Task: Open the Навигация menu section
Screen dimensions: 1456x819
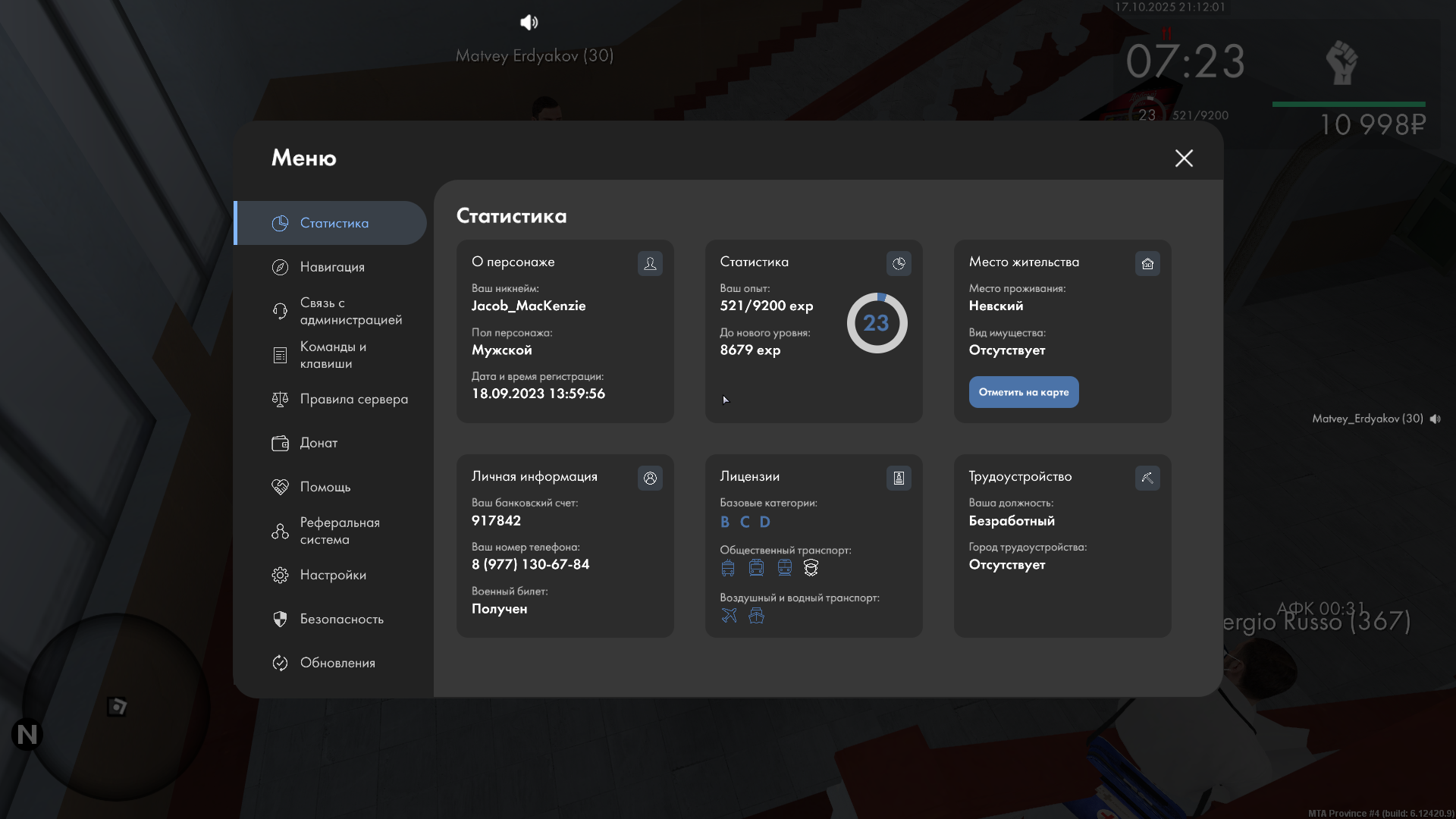Action: pos(331,267)
